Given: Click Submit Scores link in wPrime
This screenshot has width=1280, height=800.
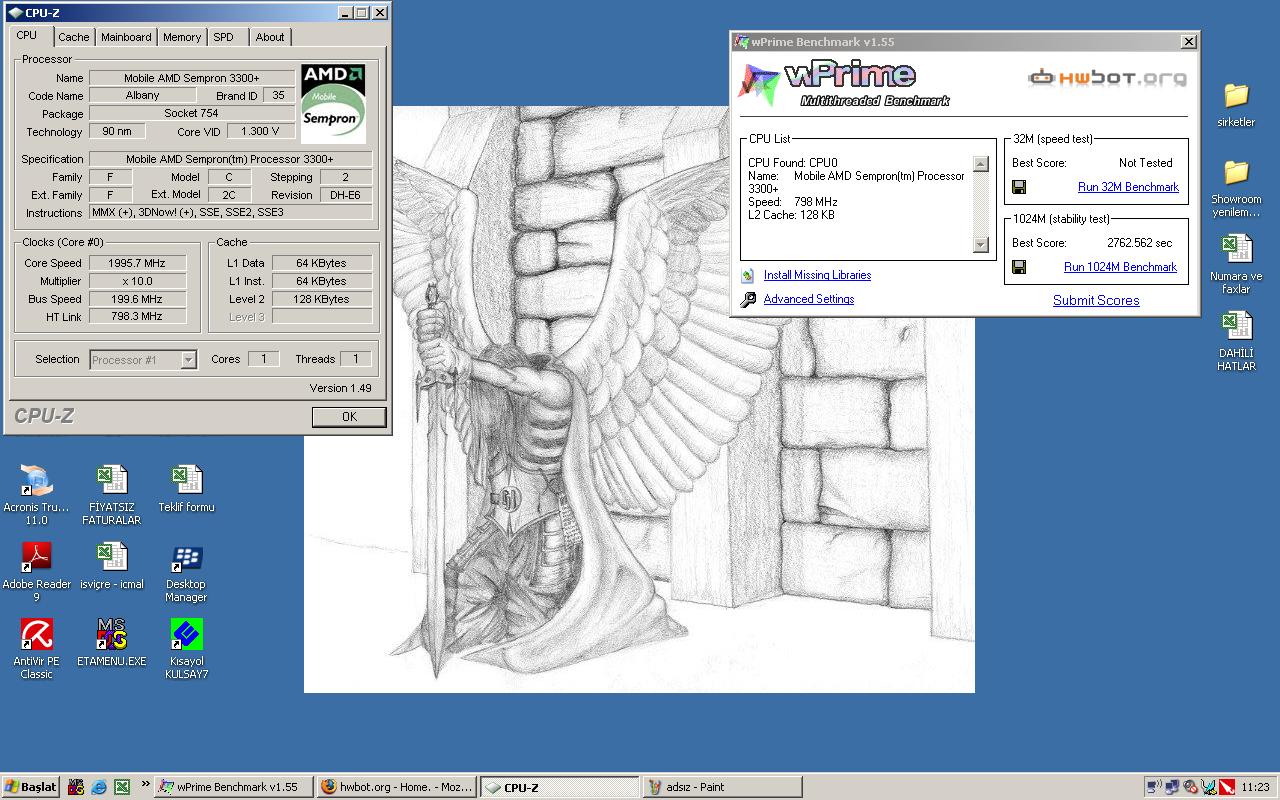Looking at the screenshot, I should point(1096,300).
